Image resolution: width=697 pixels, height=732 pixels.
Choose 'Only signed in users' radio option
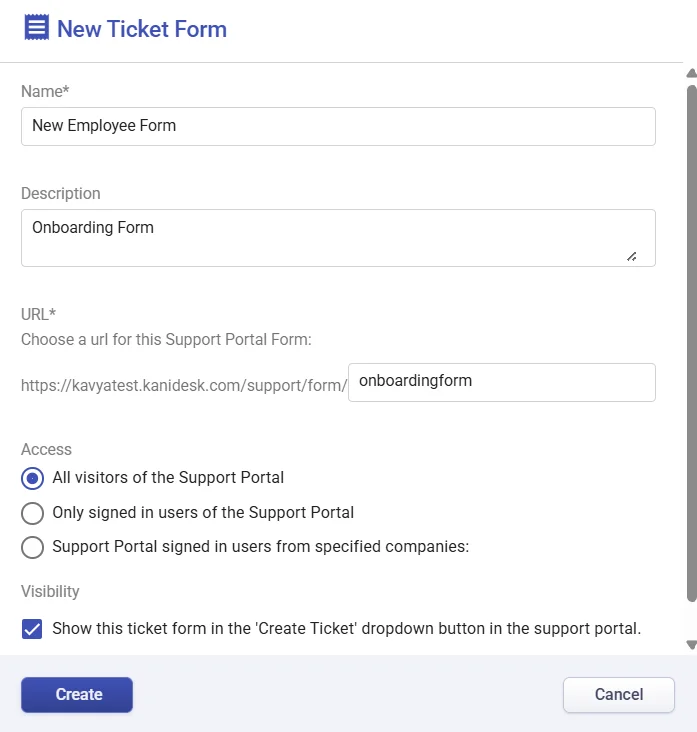click(33, 513)
